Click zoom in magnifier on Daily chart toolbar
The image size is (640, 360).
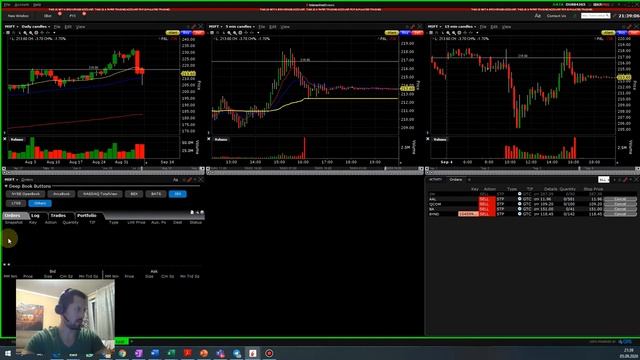(x=25, y=33)
